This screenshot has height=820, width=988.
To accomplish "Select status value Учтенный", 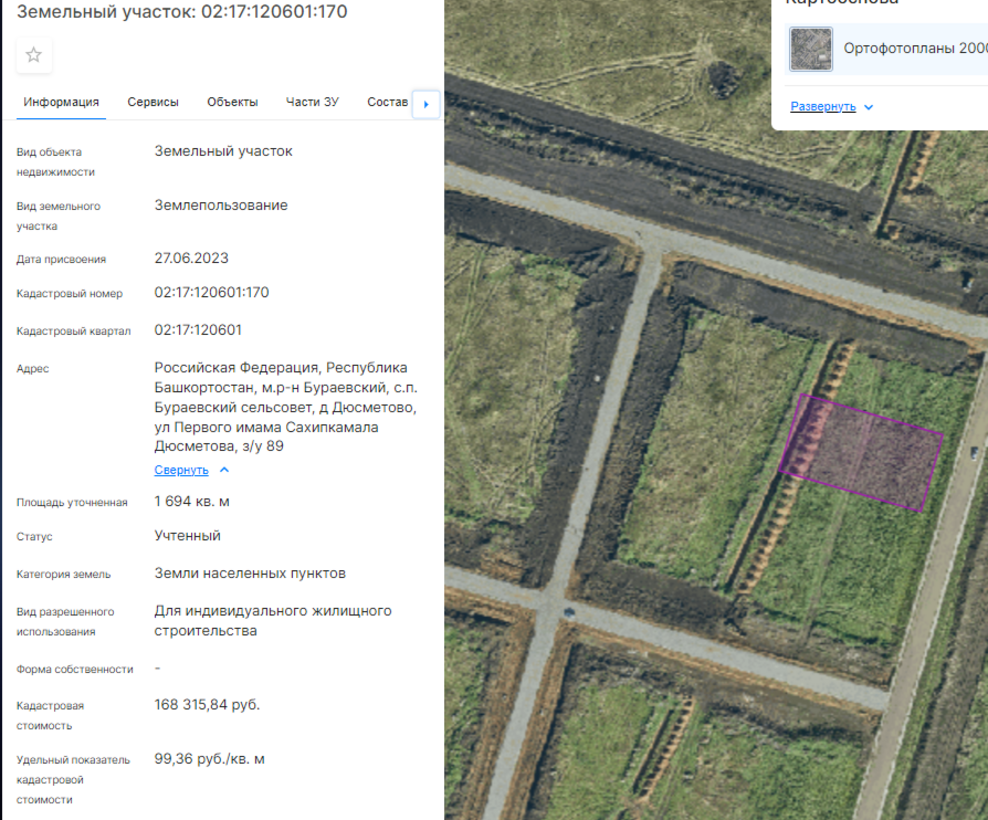I will click(x=188, y=536).
